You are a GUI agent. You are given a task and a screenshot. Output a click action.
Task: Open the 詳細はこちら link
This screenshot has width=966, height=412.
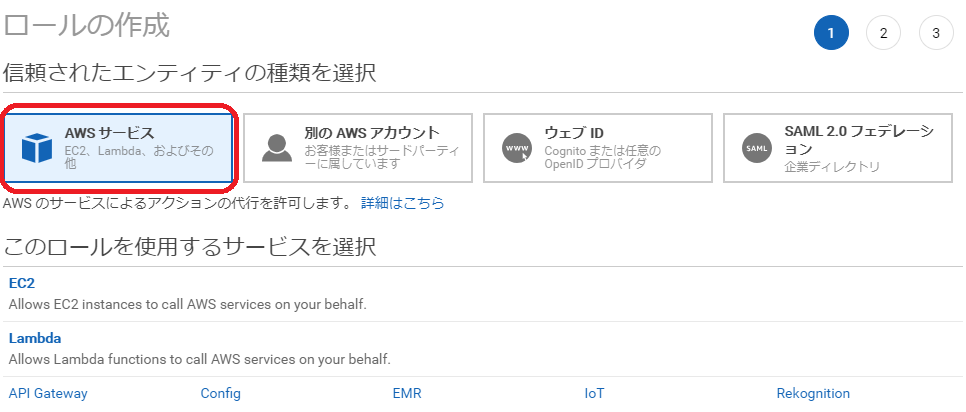click(402, 203)
